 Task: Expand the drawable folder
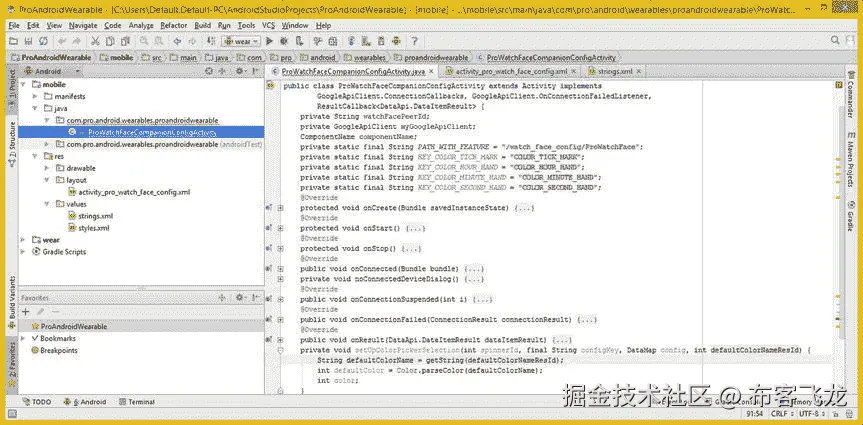click(47, 168)
